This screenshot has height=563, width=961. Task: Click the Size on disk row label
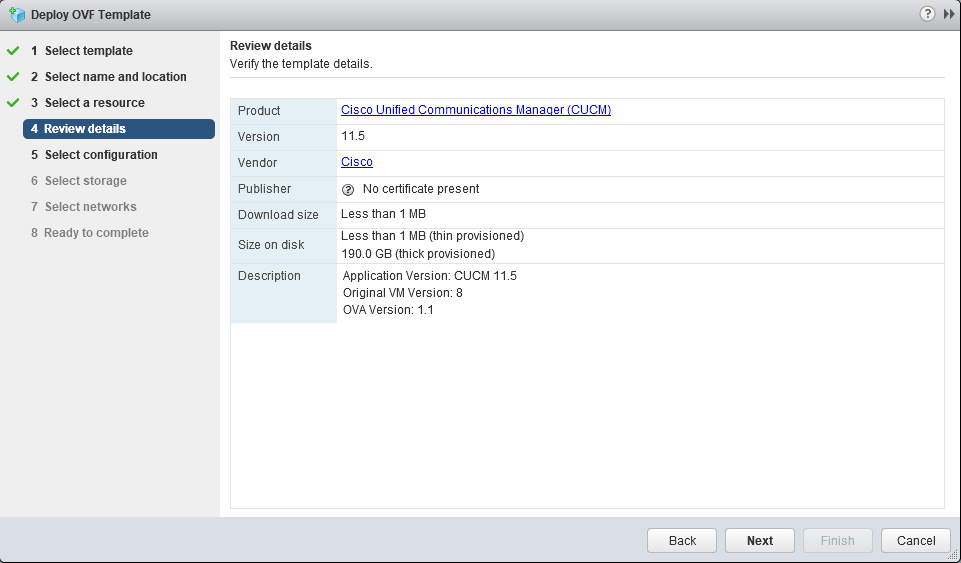[x=271, y=245]
